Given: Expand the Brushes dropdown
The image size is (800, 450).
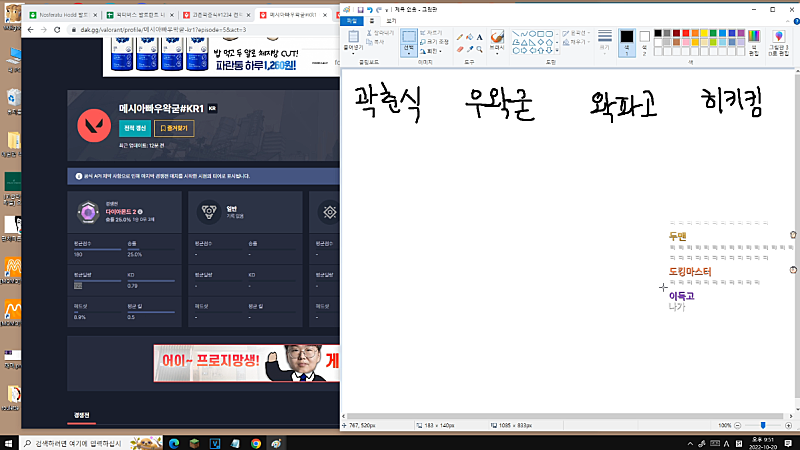Looking at the screenshot, I should 497,52.
